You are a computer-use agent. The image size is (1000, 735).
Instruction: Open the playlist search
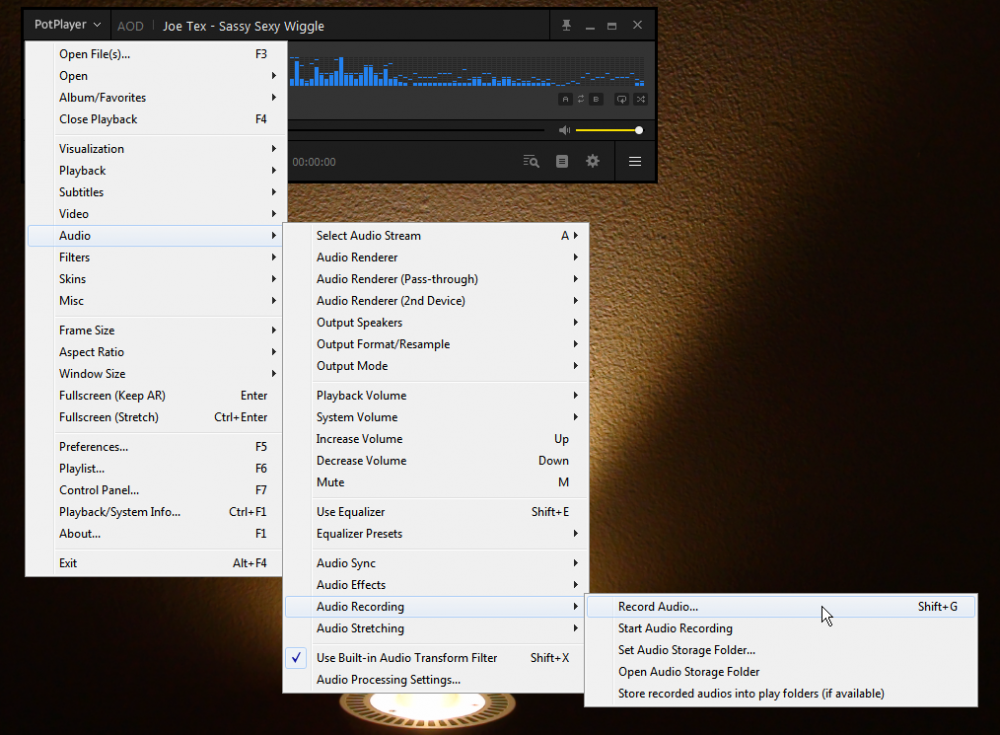click(531, 161)
